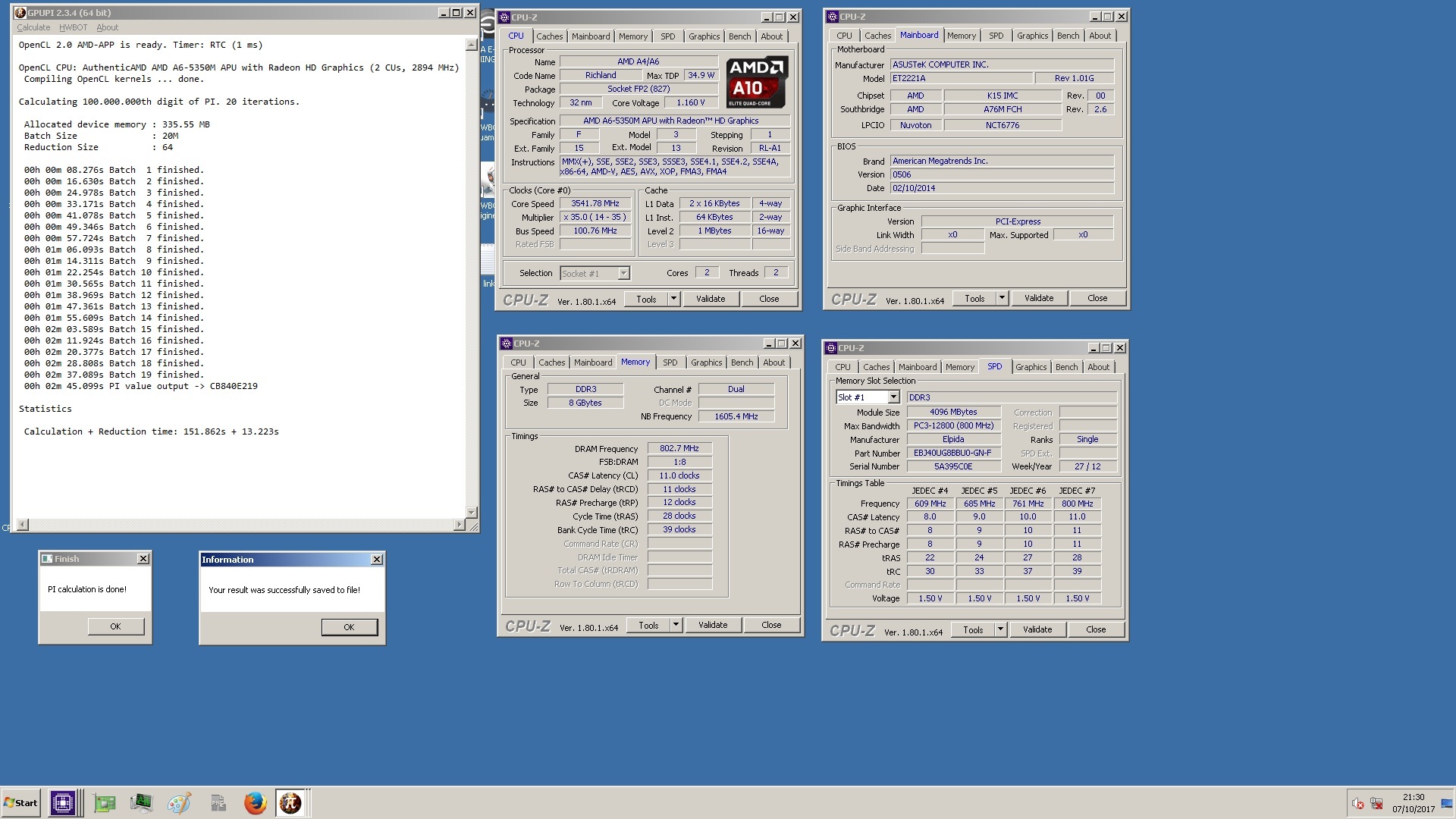Switch to Mainboard tab in SPD window
The width and height of the screenshot is (1456, 819).
coord(918,367)
